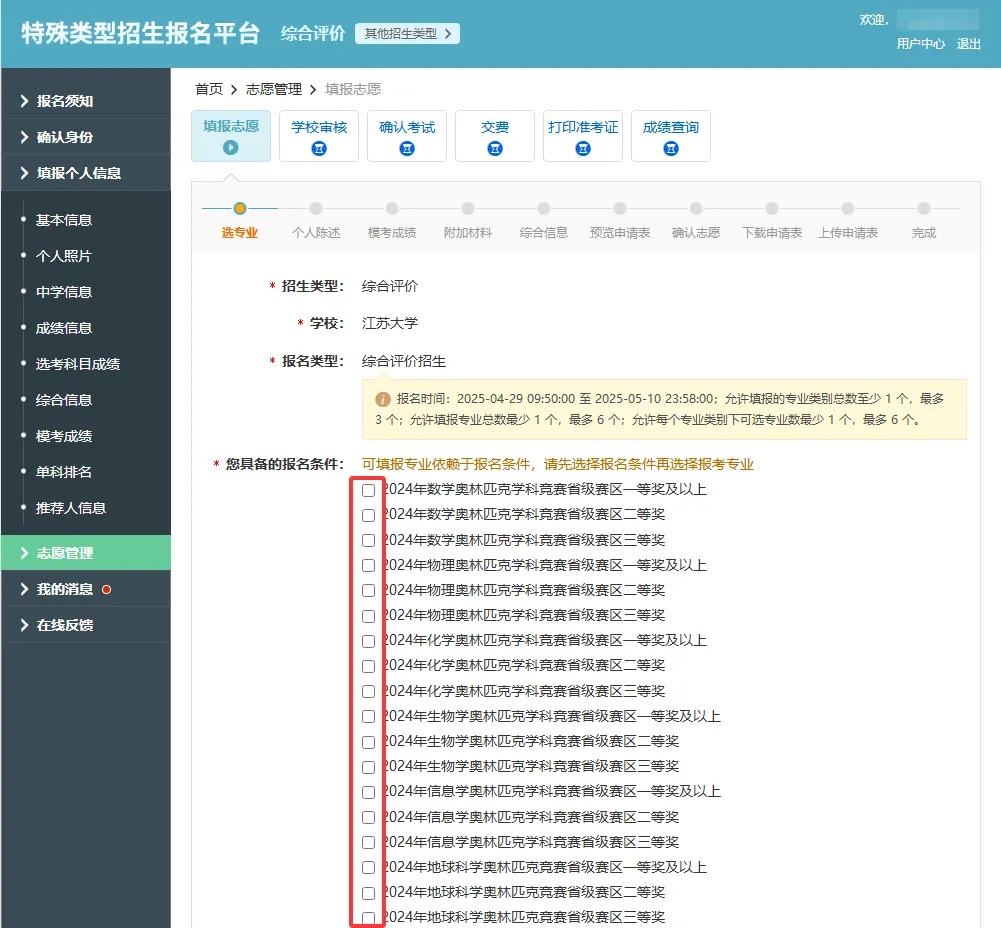The image size is (1001, 928).
Task: Click the play icon under 填报志愿
Action: (230, 147)
